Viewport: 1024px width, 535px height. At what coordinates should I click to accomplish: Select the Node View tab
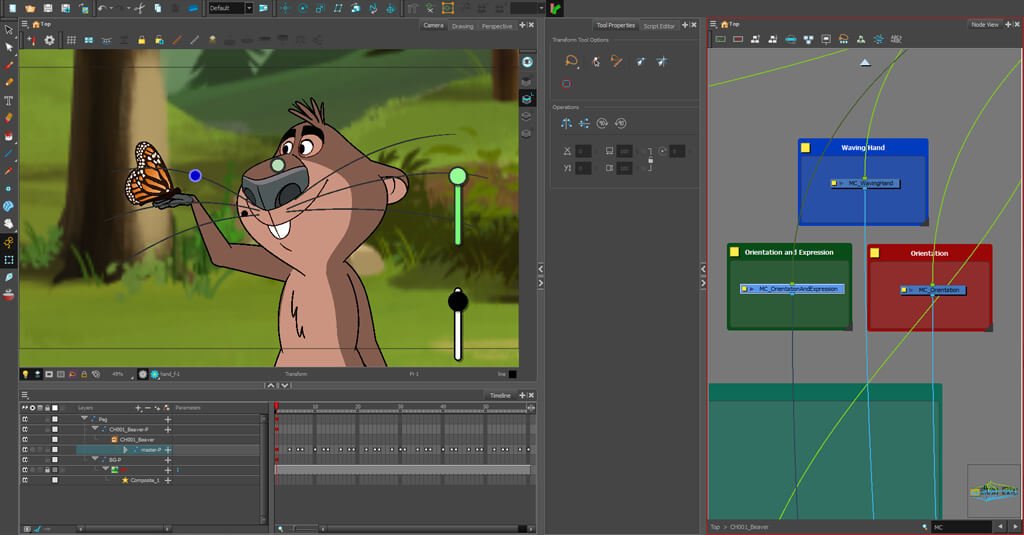pos(984,25)
